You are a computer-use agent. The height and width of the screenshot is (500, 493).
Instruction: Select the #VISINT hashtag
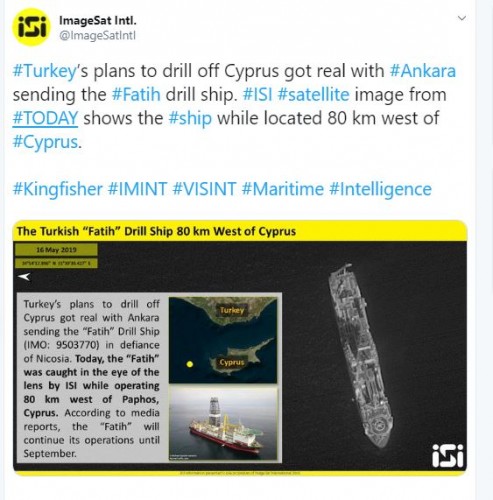204,189
